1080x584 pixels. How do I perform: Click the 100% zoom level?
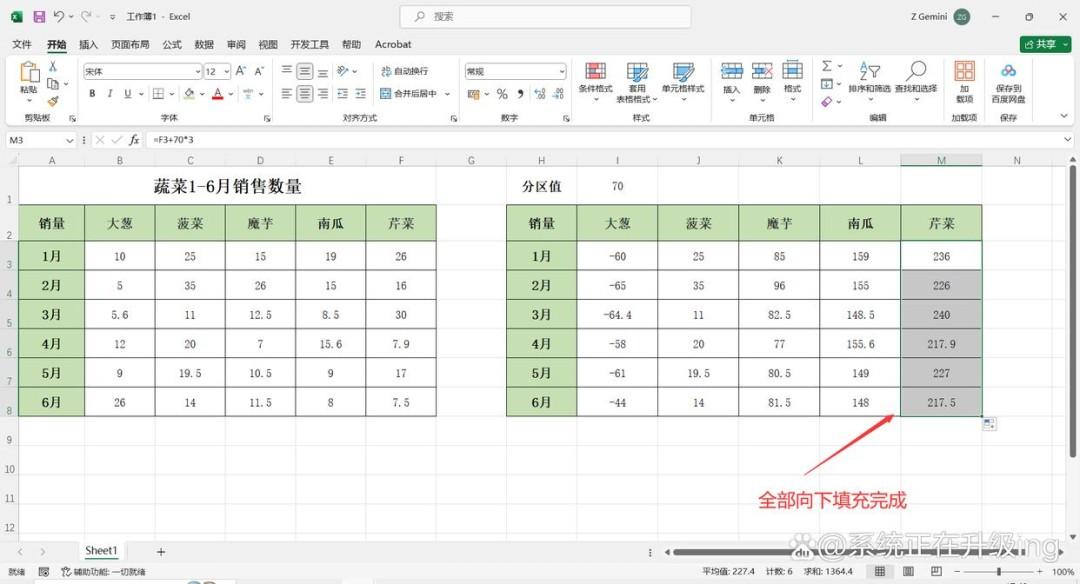[1063, 572]
